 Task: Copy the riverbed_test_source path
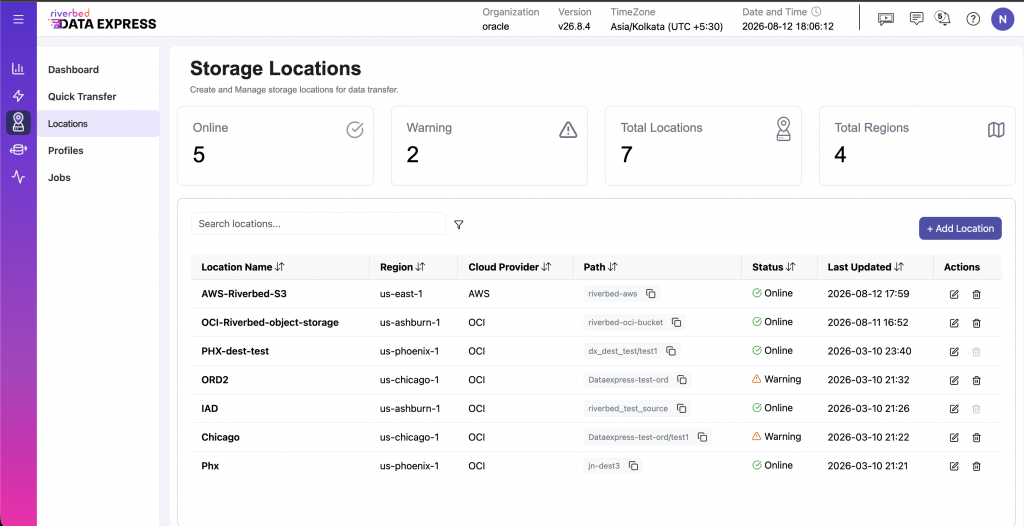(x=681, y=408)
